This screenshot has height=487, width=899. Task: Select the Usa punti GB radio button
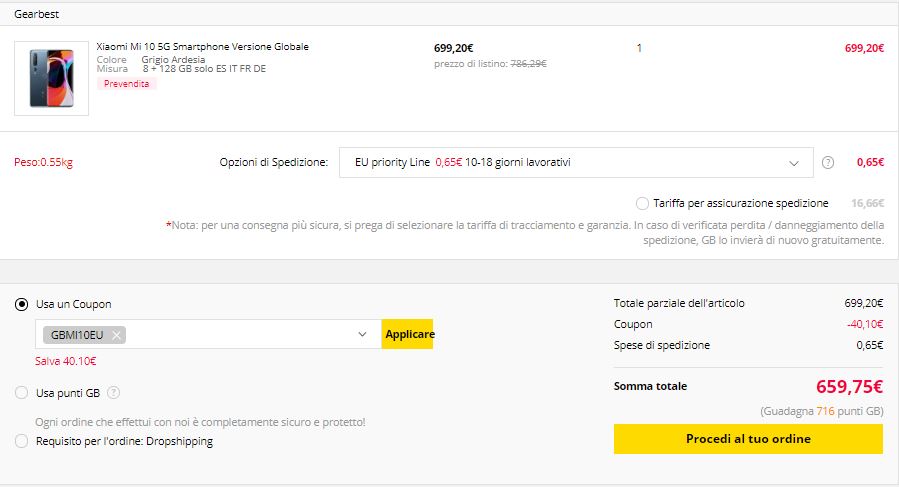coord(21,393)
